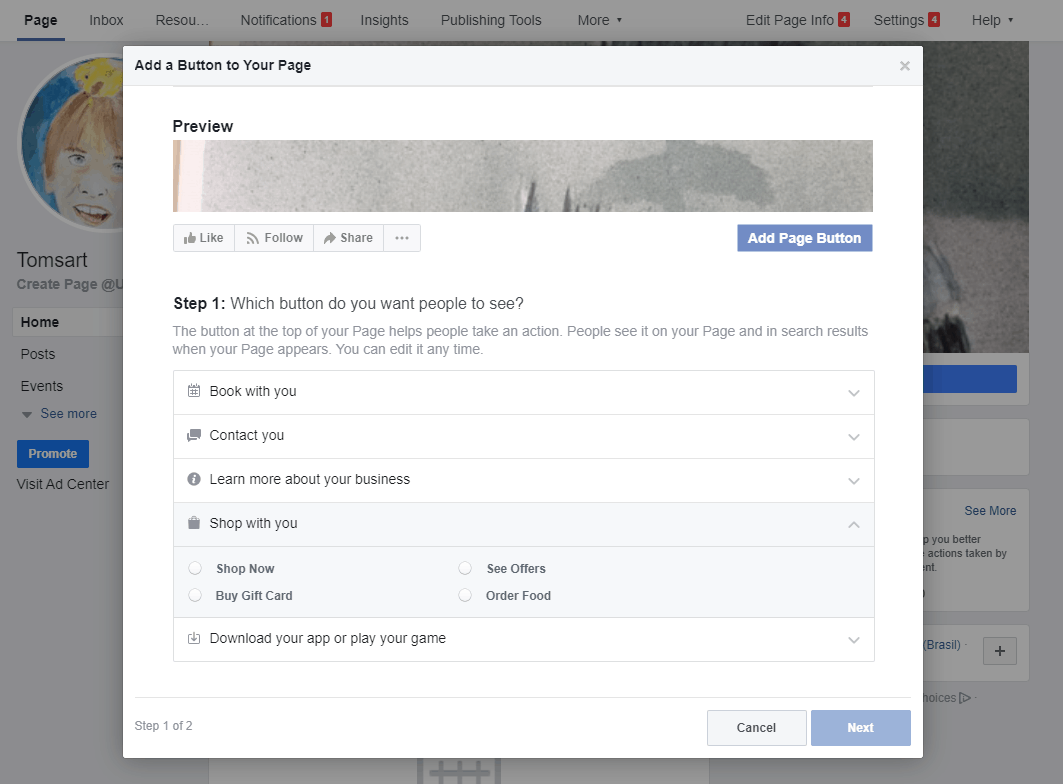
Task: Click the info icon beside Learn more
Action: pos(194,479)
